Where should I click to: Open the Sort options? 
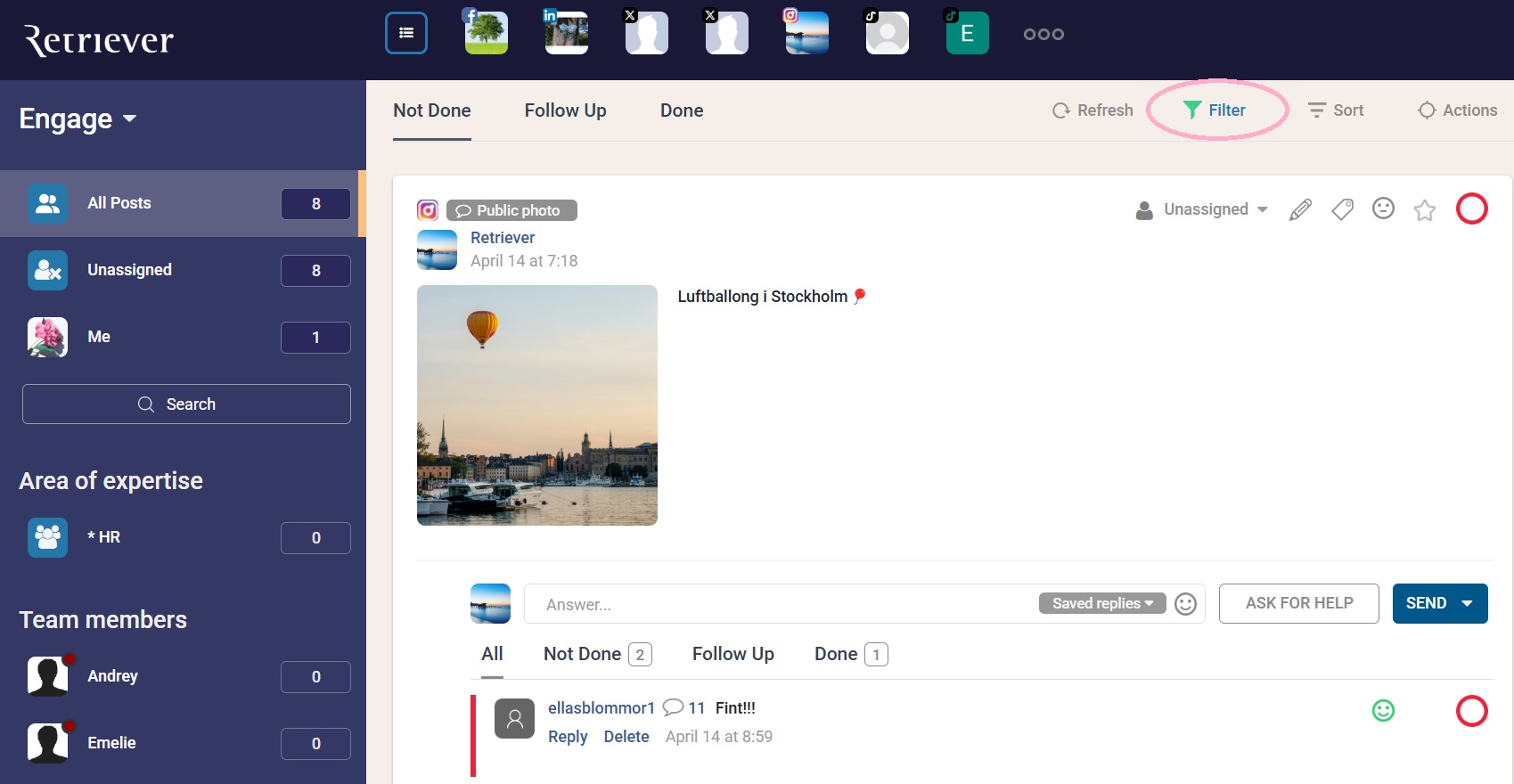(1336, 110)
